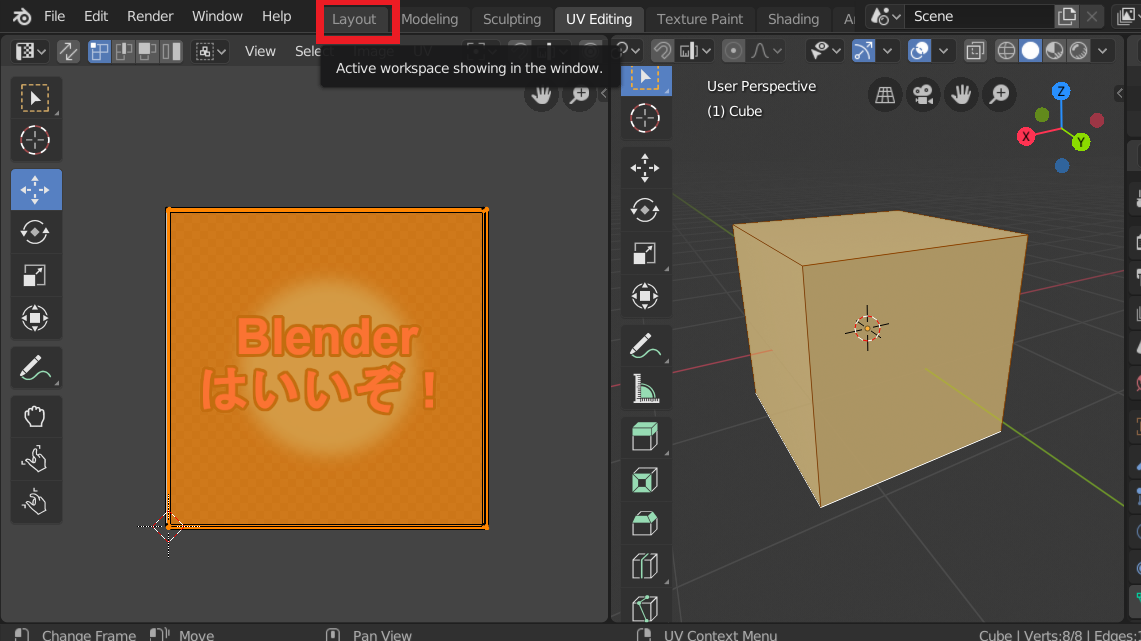Expand the 3D viewport sidebar arrow
The height and width of the screenshot is (641, 1141).
pyautogui.click(x=1120, y=93)
